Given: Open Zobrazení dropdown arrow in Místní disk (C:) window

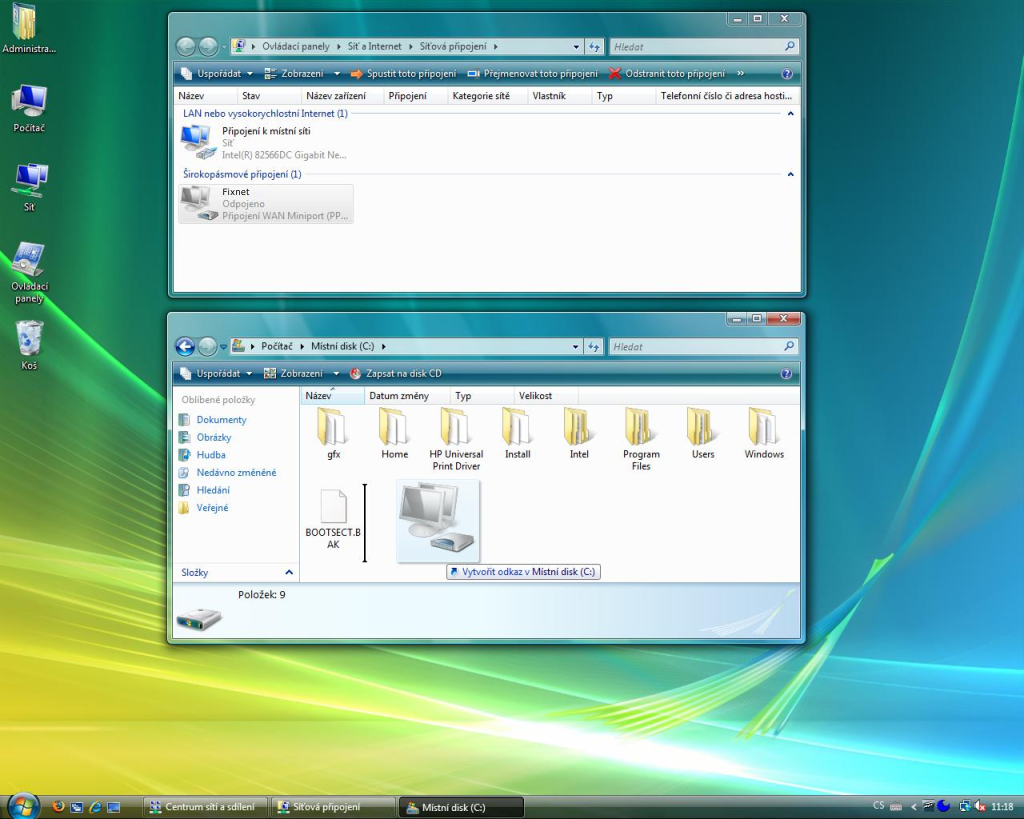Looking at the screenshot, I should click(336, 374).
